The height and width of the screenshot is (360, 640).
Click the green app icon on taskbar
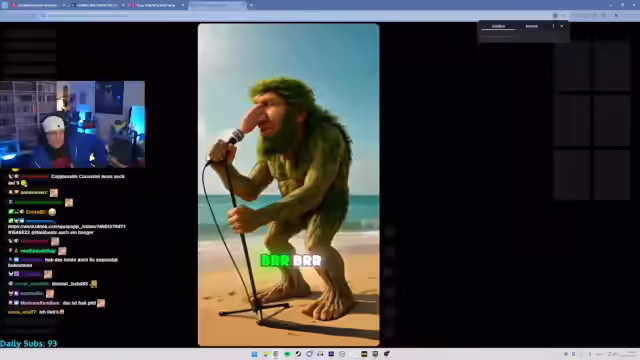pos(287,354)
